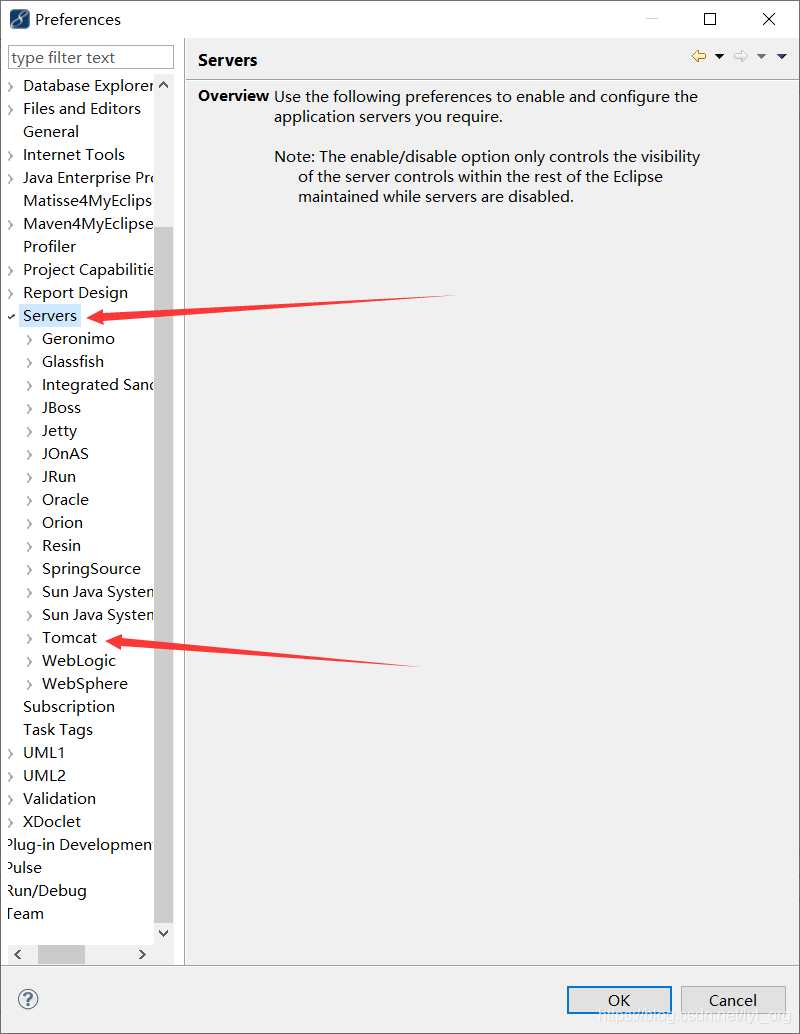The width and height of the screenshot is (800, 1034).
Task: Expand the Geronimo server node
Action: click(30, 340)
